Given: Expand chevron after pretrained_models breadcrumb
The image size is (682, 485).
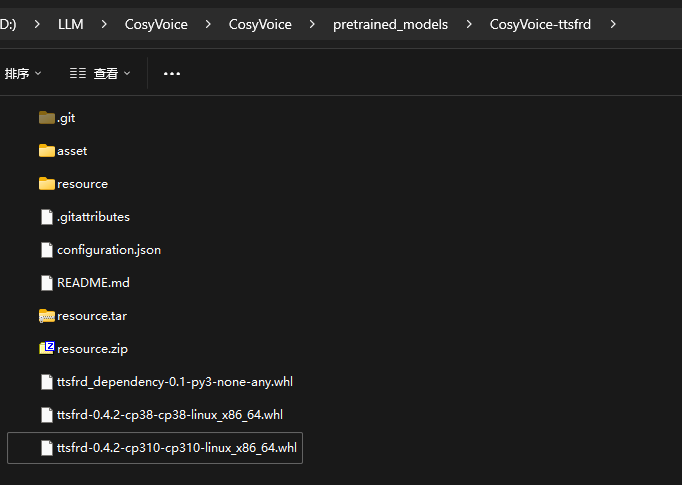Looking at the screenshot, I should point(469,24).
